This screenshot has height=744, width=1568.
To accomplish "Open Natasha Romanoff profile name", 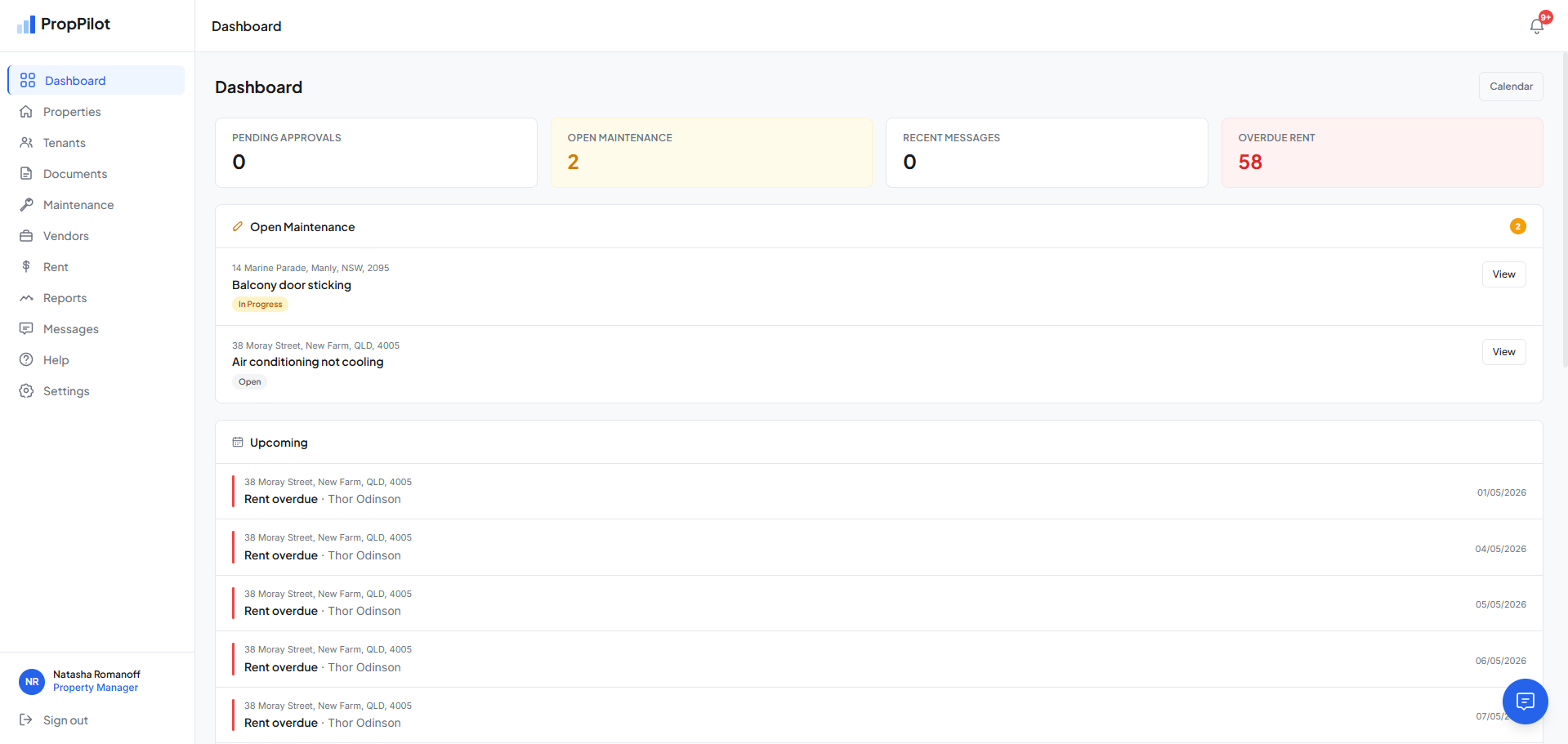I will pyautogui.click(x=96, y=675).
